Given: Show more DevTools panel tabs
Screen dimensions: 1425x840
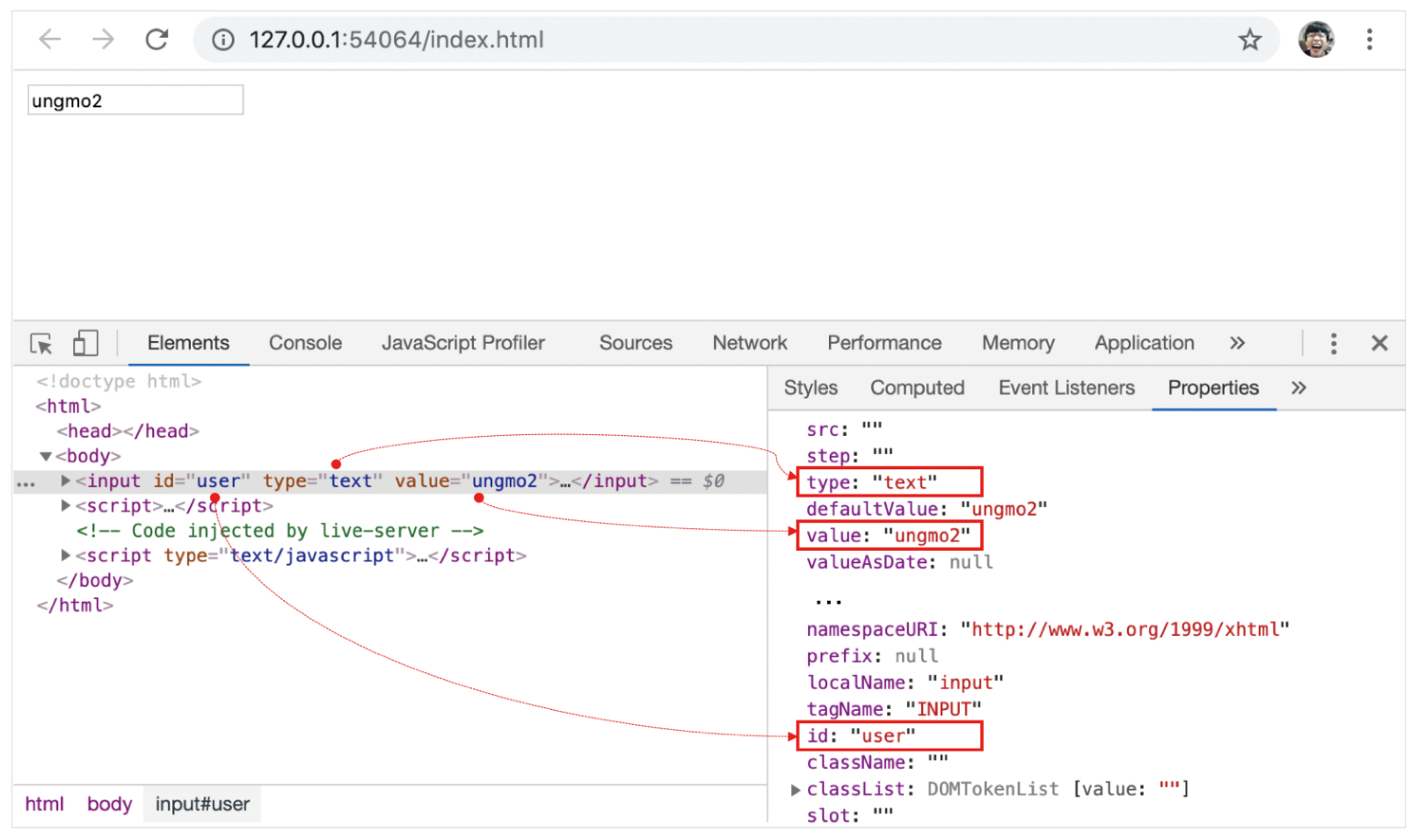Looking at the screenshot, I should click(x=1238, y=344).
